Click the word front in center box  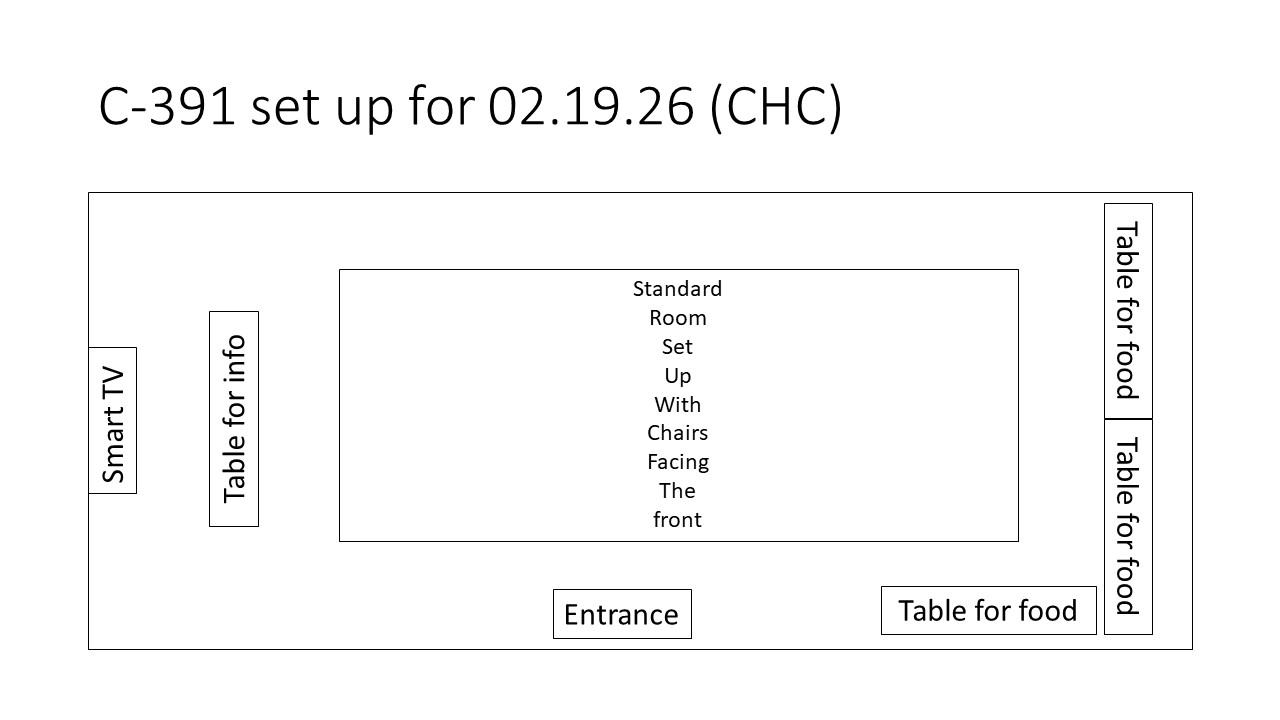(677, 520)
